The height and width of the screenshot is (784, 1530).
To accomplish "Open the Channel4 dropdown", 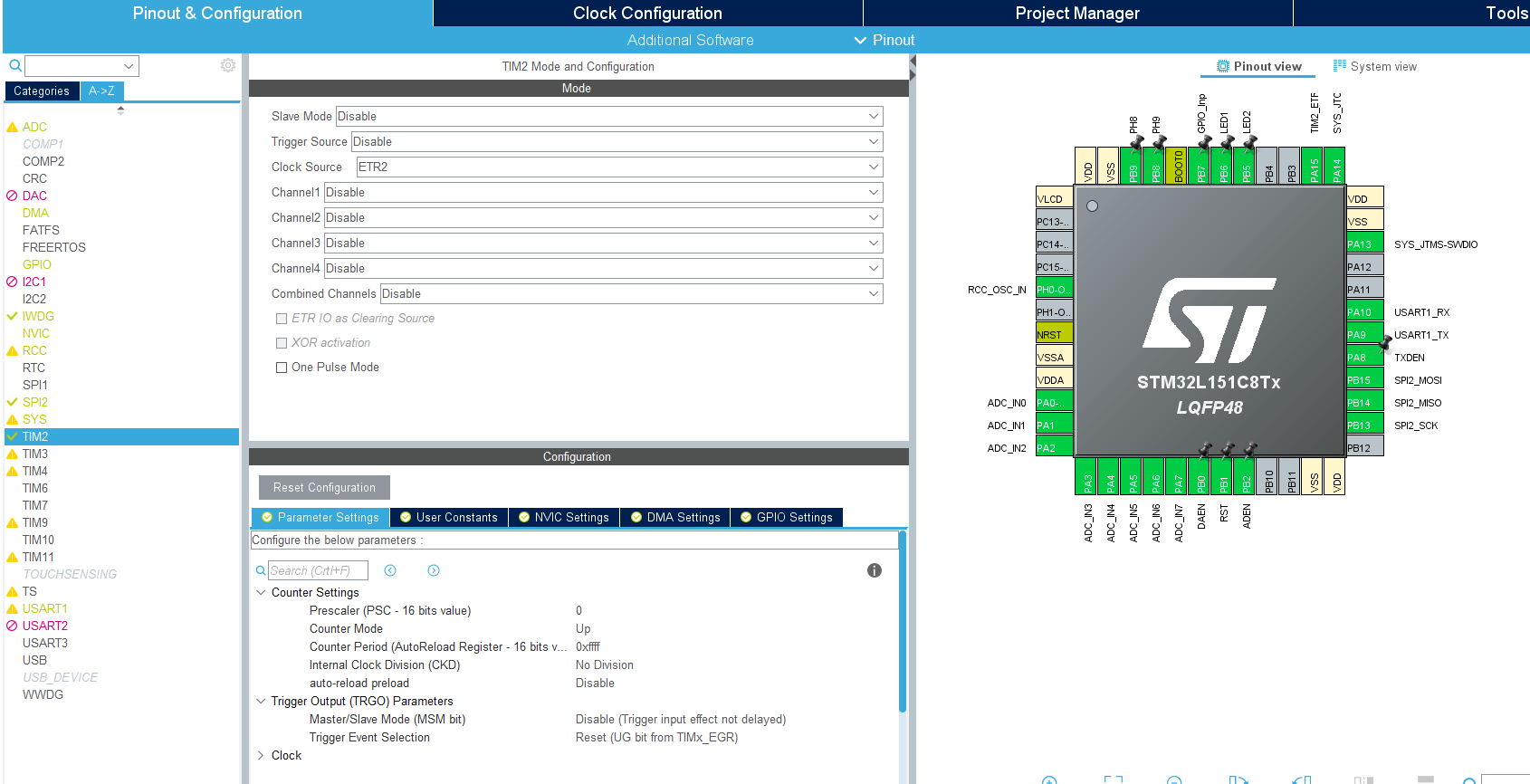I will [603, 268].
